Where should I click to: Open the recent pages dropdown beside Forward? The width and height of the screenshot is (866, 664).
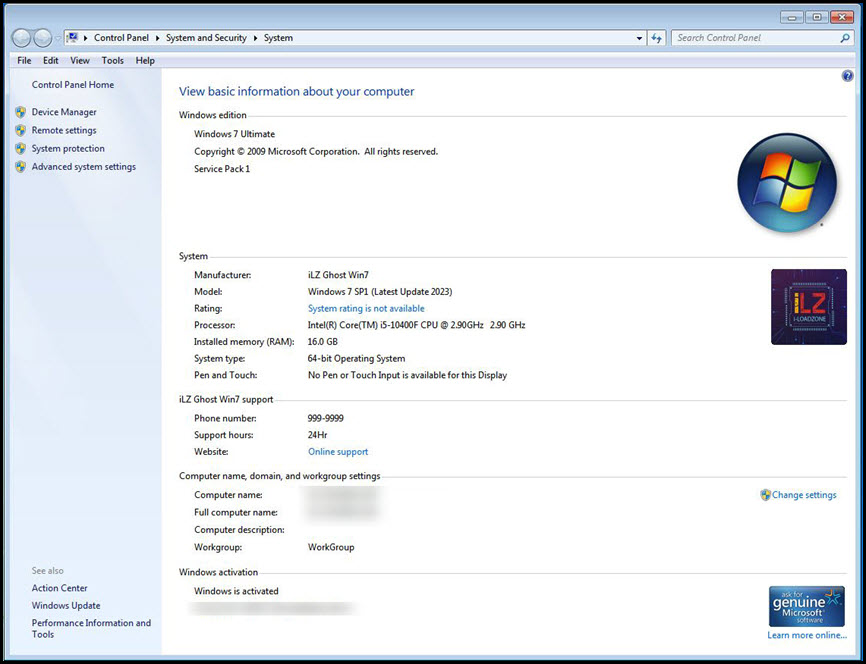tap(57, 39)
